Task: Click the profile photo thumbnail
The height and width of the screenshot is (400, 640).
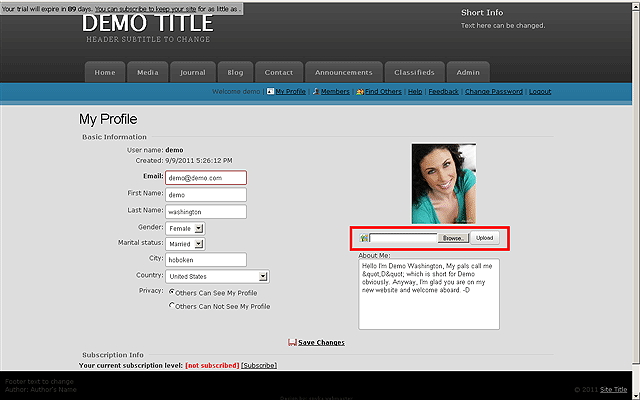Action: point(444,183)
